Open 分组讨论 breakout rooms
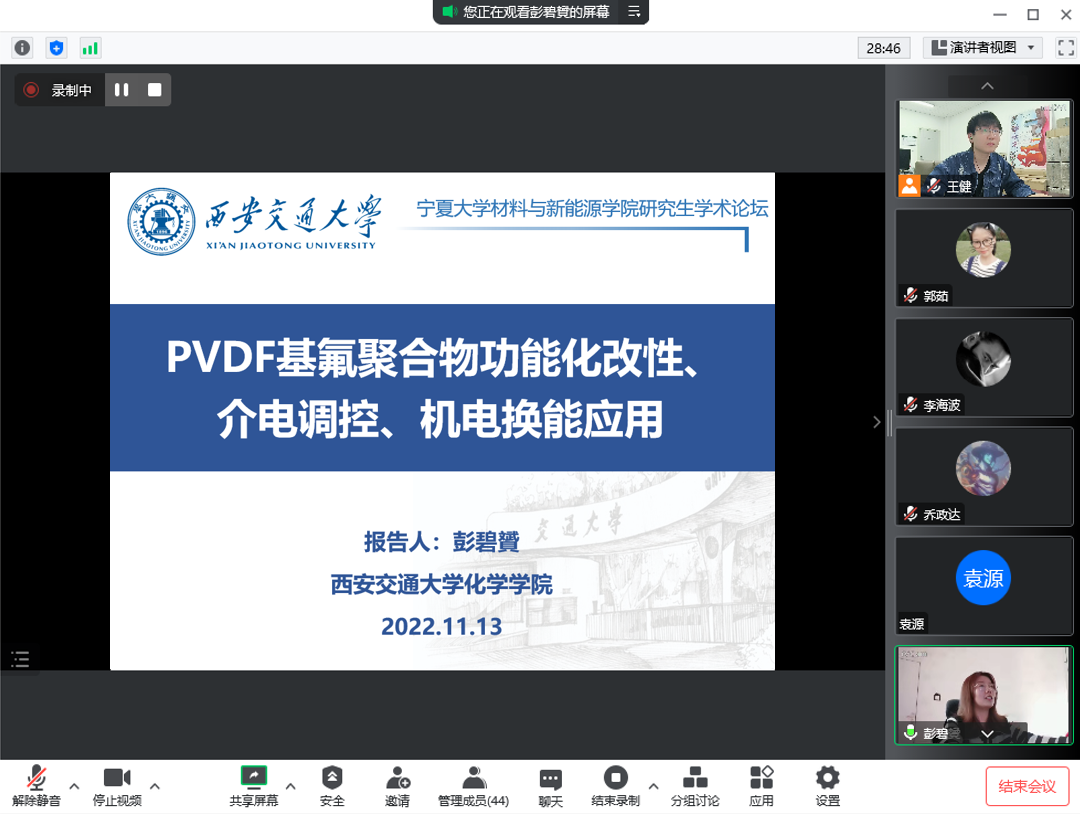1080x814 pixels. point(694,786)
